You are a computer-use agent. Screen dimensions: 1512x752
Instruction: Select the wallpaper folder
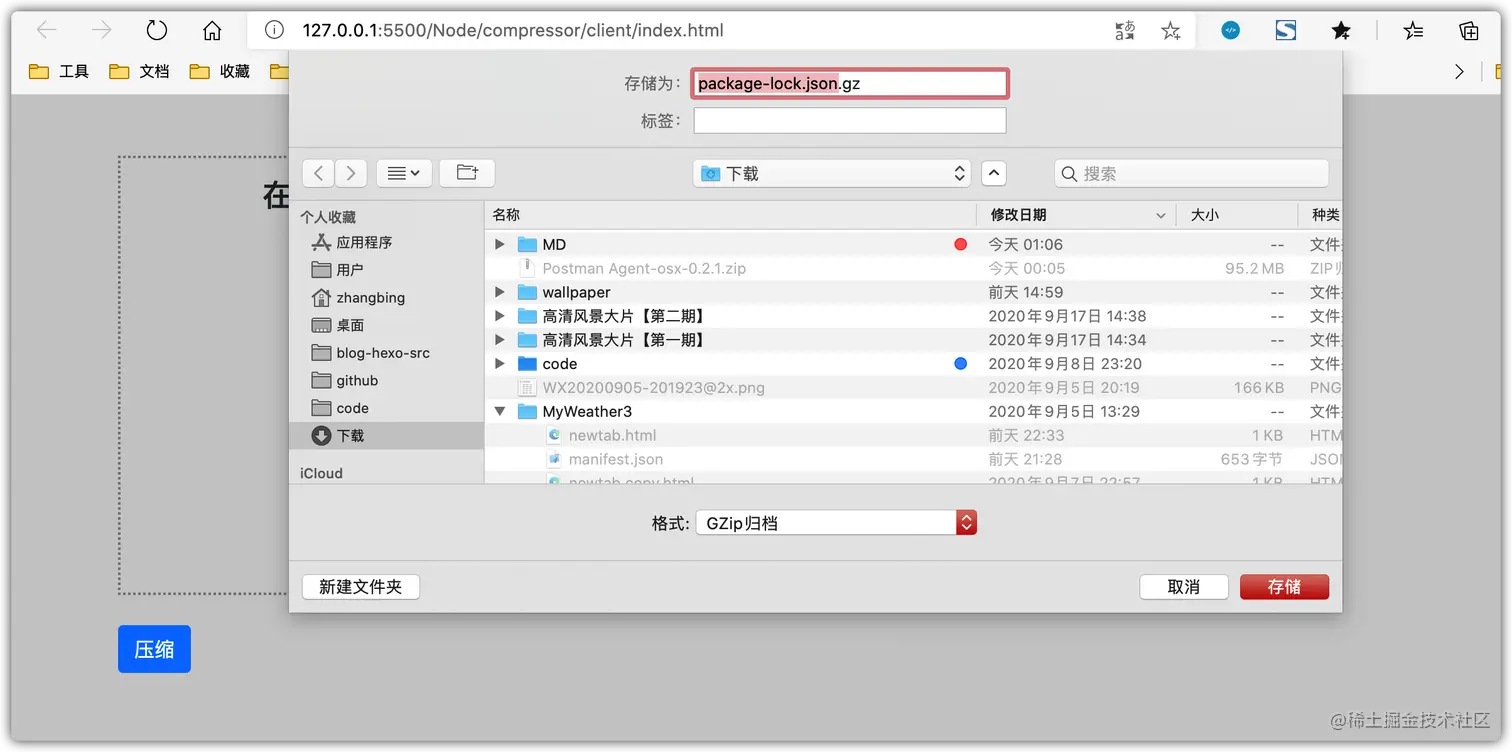(x=576, y=292)
